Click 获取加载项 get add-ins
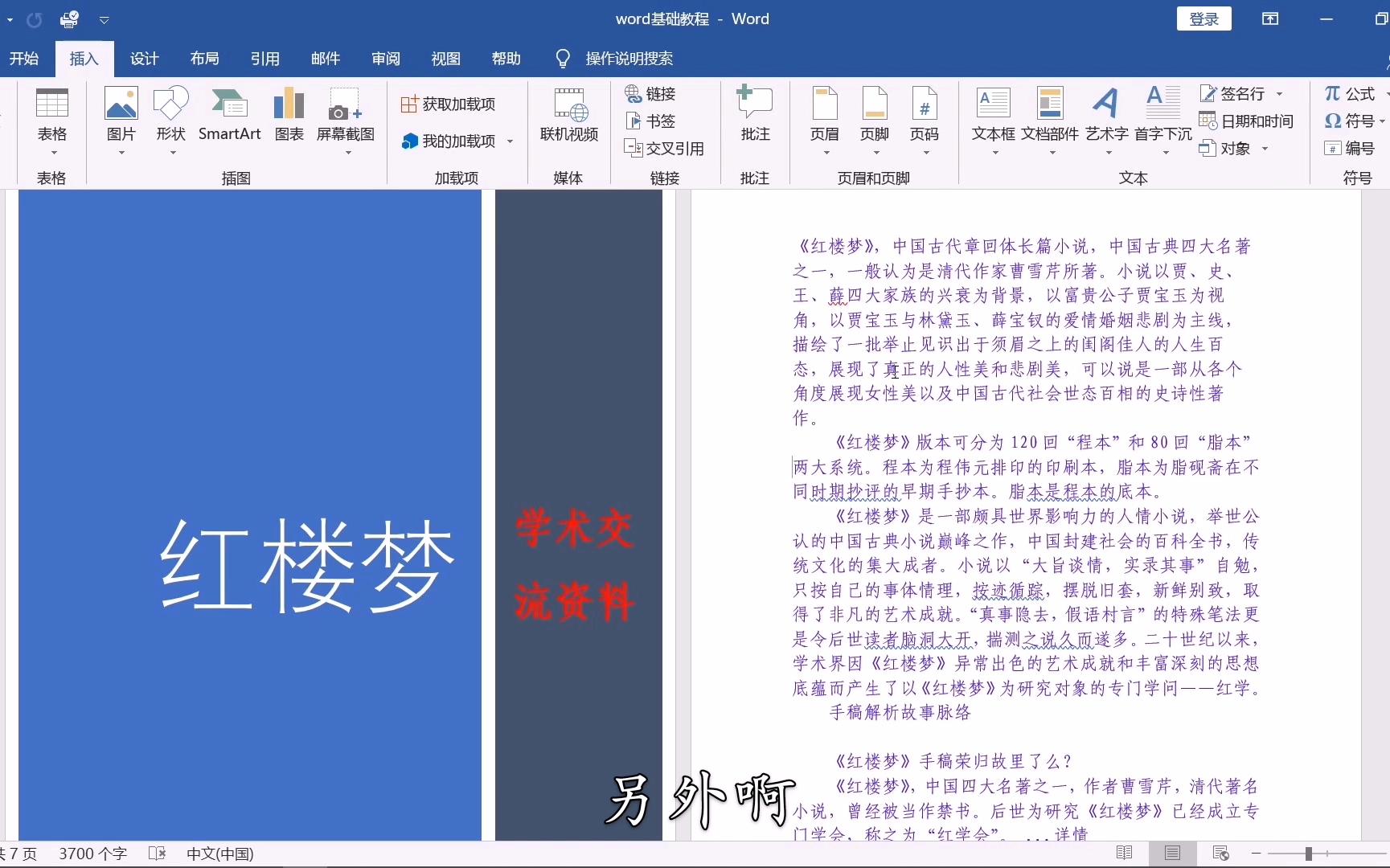1390x868 pixels. pyautogui.click(x=449, y=104)
